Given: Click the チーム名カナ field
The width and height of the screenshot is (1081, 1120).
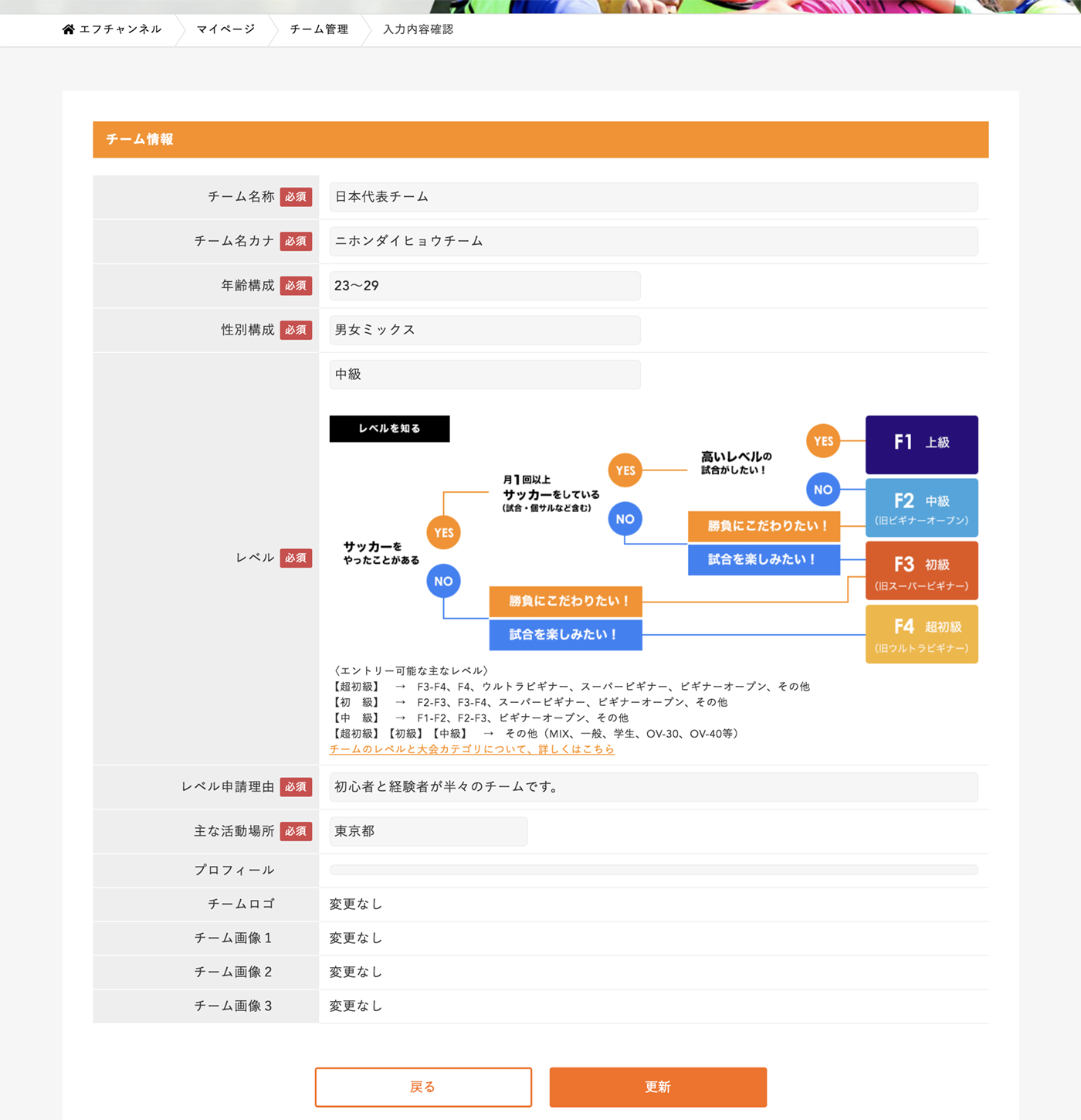Looking at the screenshot, I should (653, 241).
